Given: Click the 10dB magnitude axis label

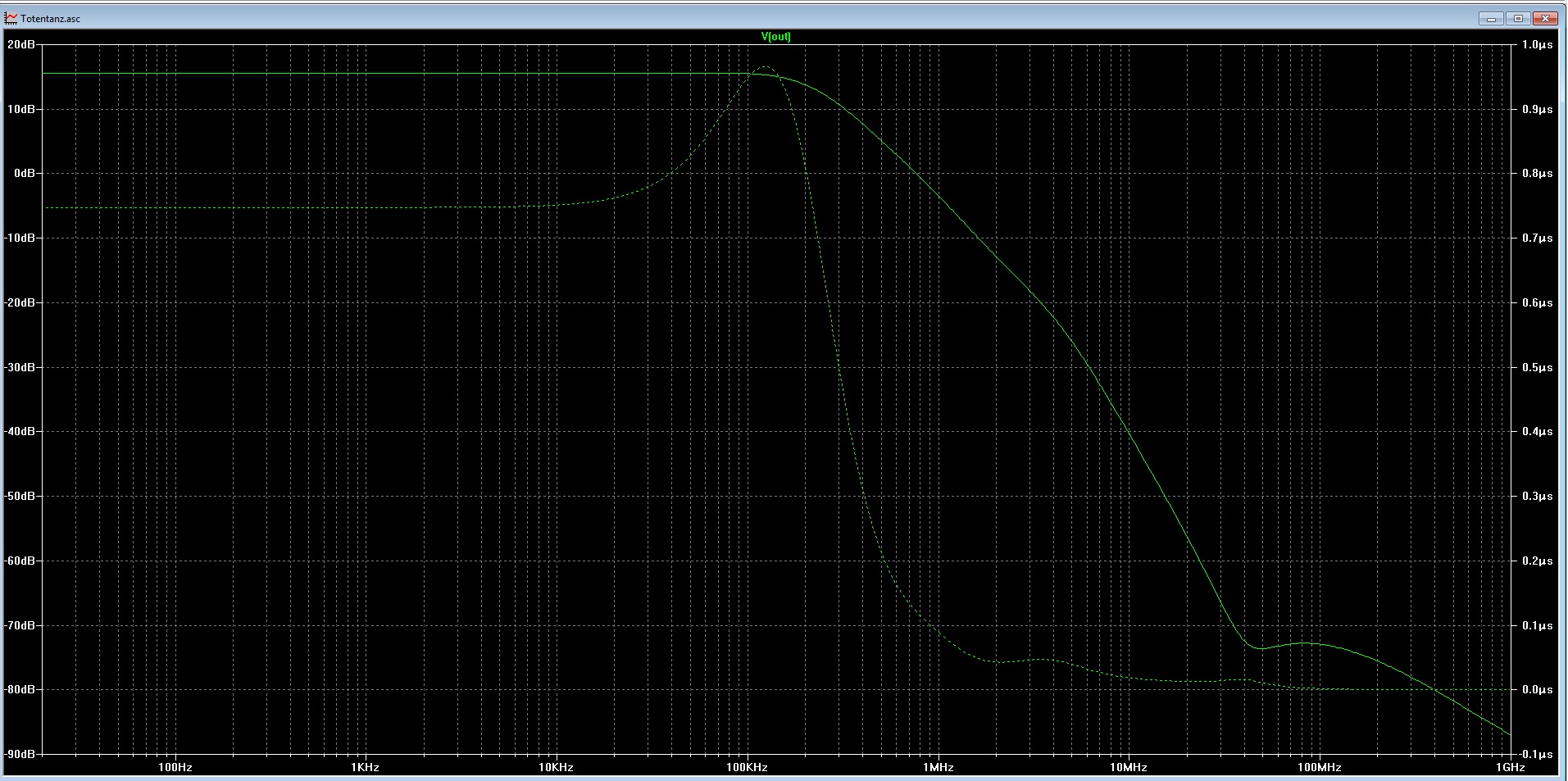Looking at the screenshot, I should [21, 109].
